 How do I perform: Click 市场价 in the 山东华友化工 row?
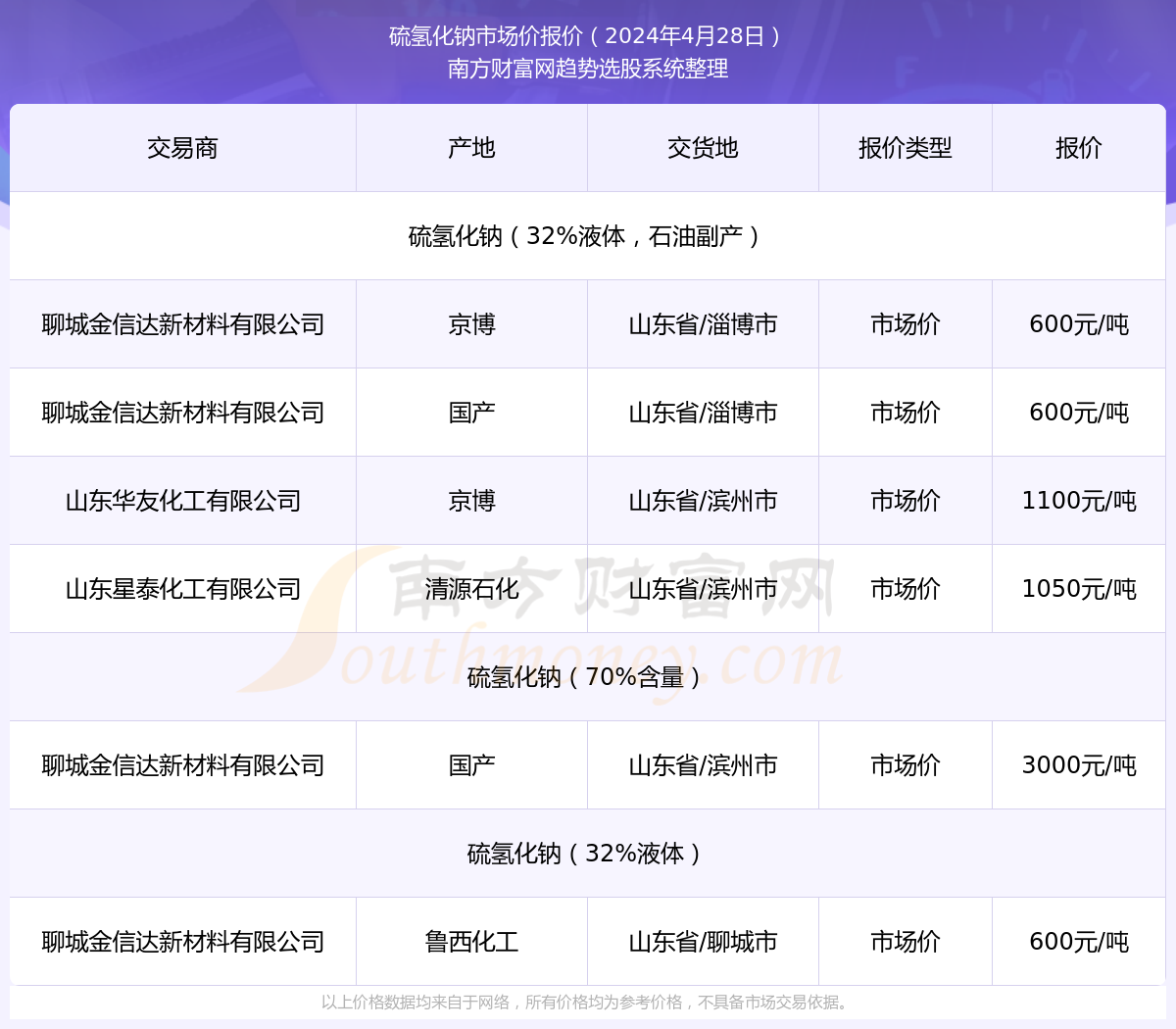coord(906,501)
